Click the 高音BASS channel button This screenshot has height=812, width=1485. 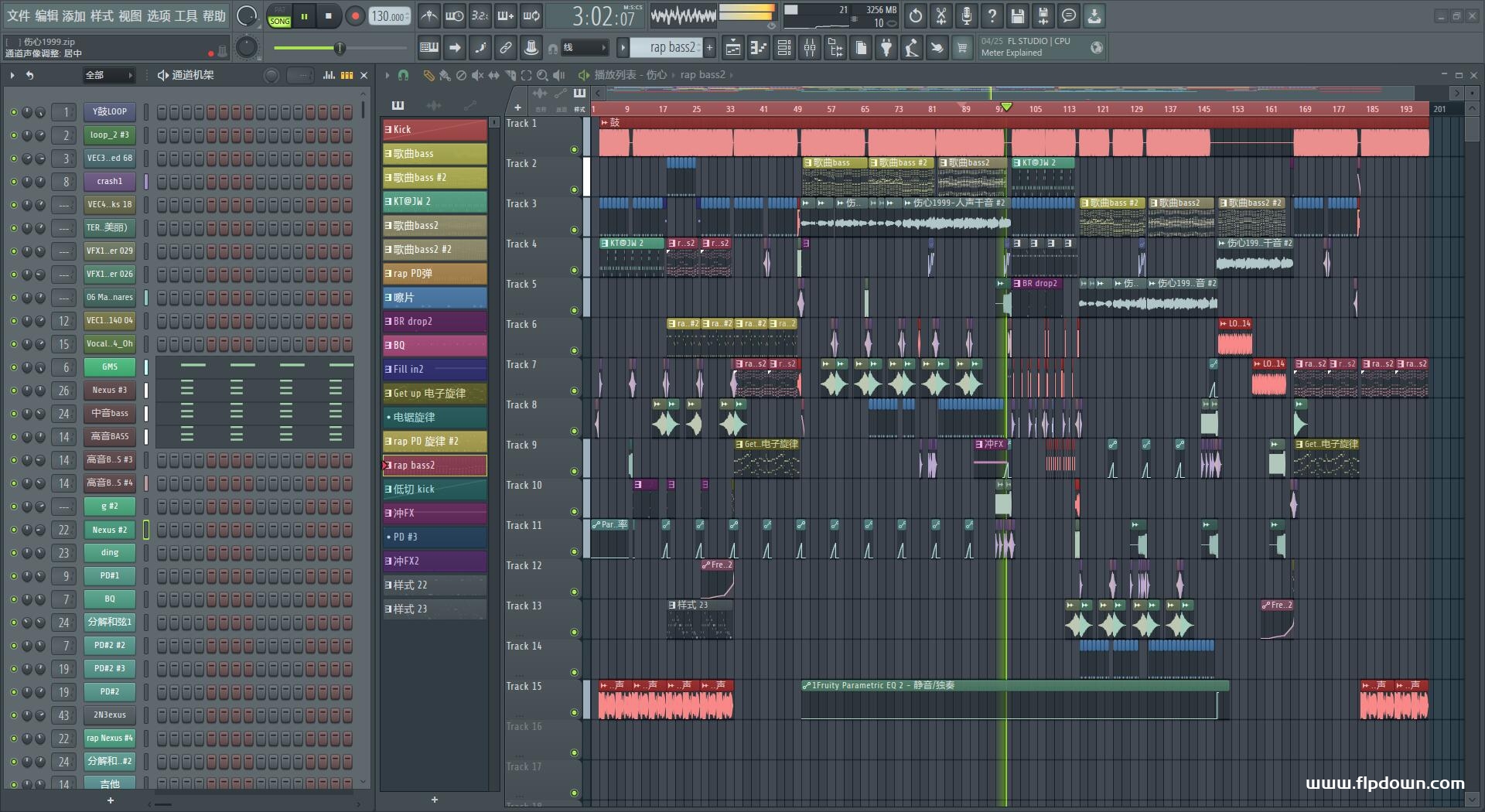109,437
